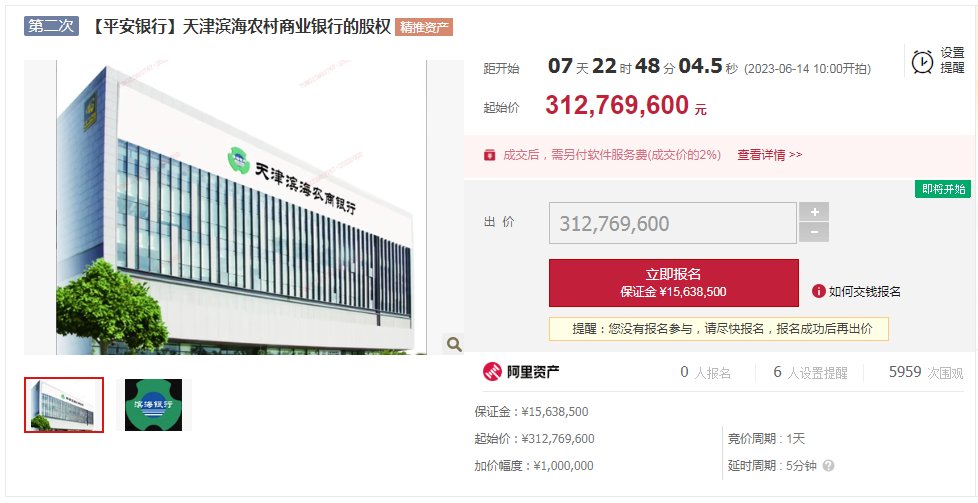978x503 pixels.
Task: Open 查看详情 fee details link
Action: [x=761, y=155]
